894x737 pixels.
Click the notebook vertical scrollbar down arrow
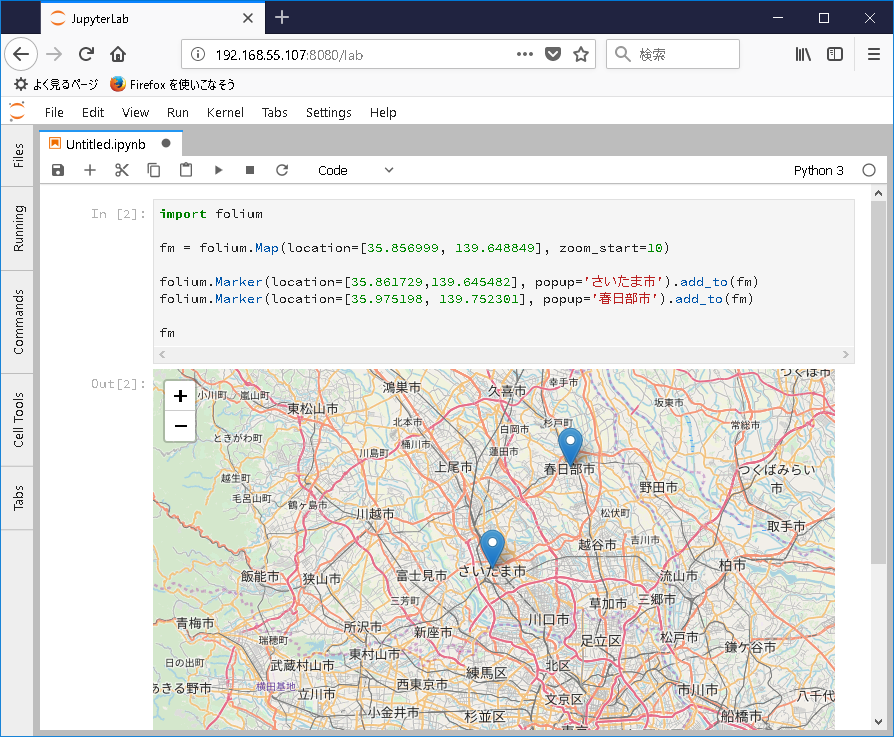point(879,722)
